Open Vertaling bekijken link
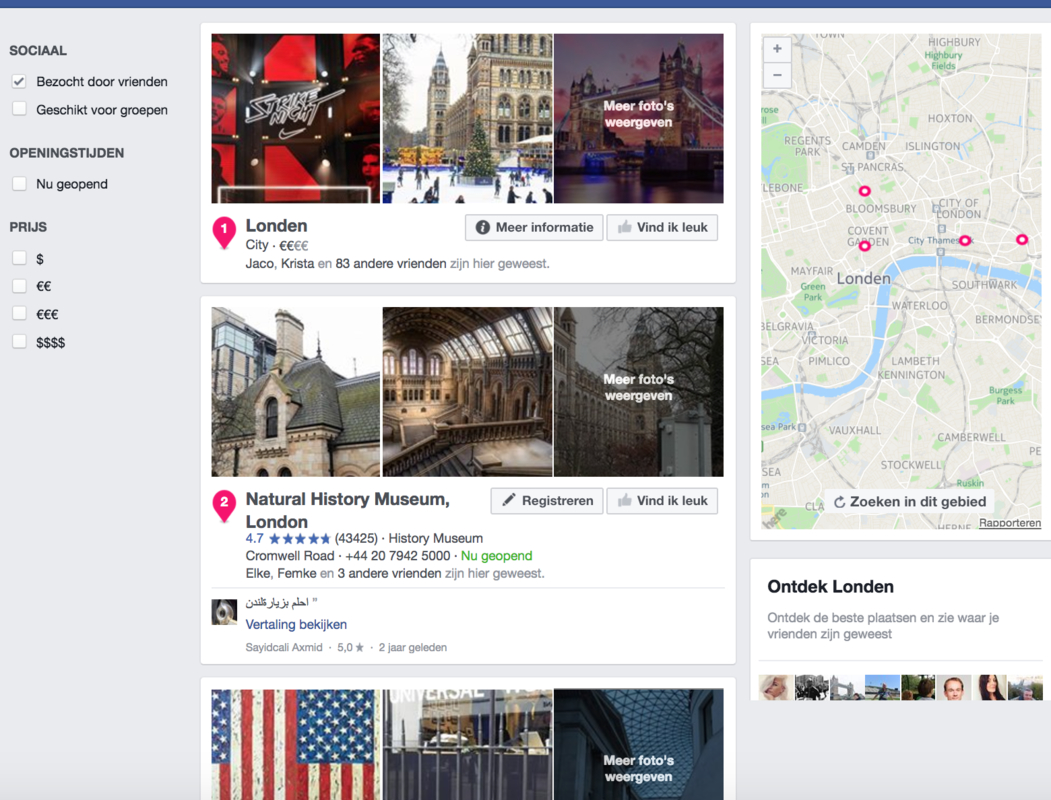The height and width of the screenshot is (800, 1051). (x=296, y=624)
